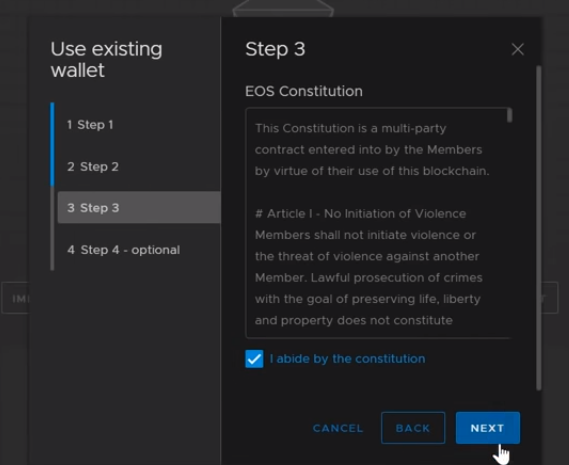Screen dimensions: 569x465
Task: Click the hidden button at right edge behind dialog
Action: point(550,298)
